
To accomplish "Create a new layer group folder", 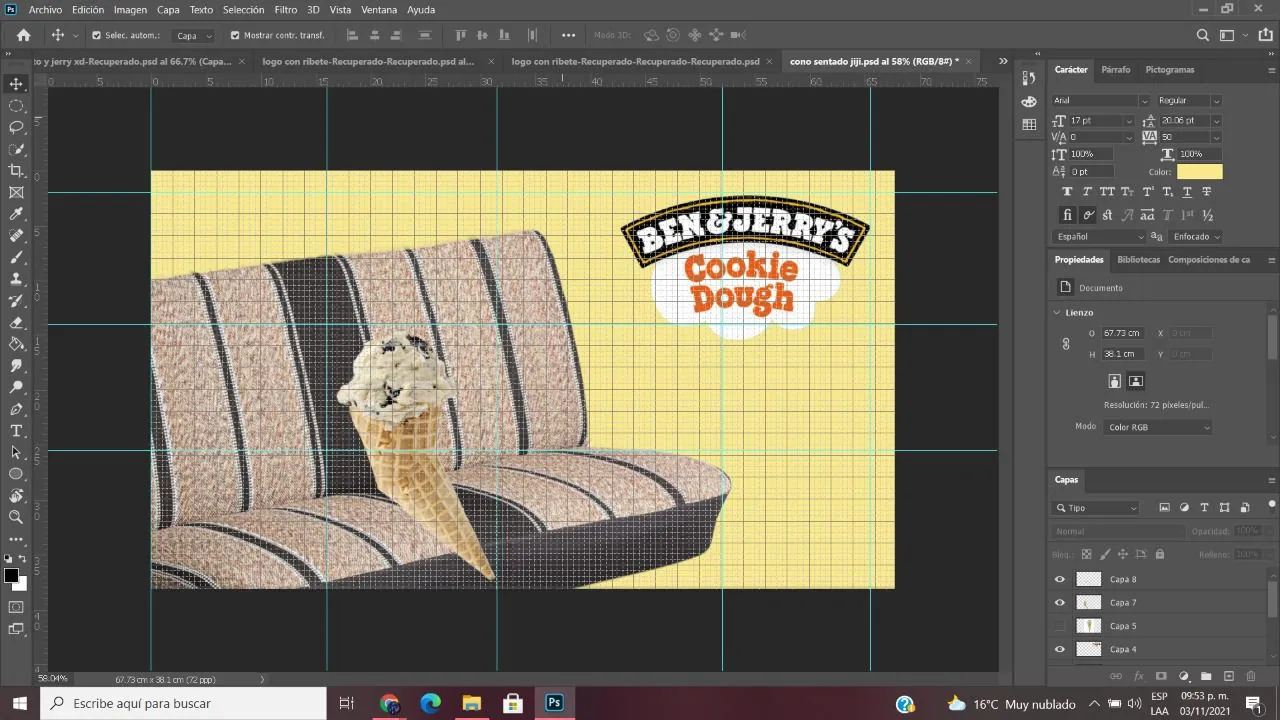I will point(1206,677).
